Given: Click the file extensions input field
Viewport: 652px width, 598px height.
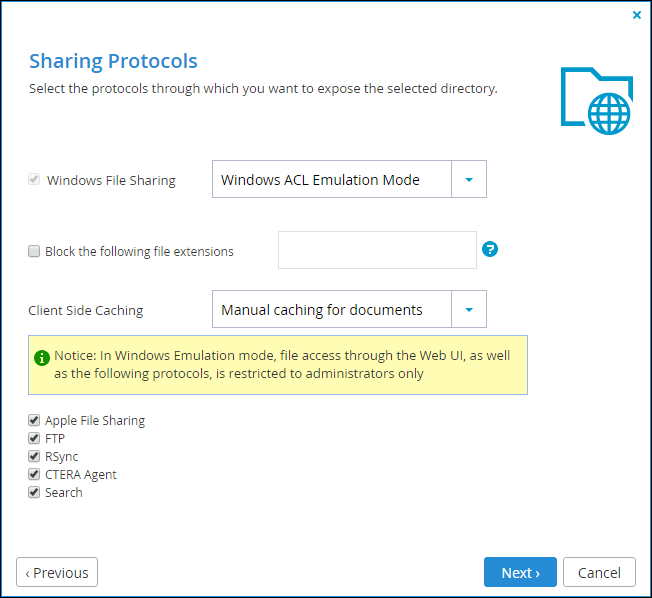Looking at the screenshot, I should 377,250.
